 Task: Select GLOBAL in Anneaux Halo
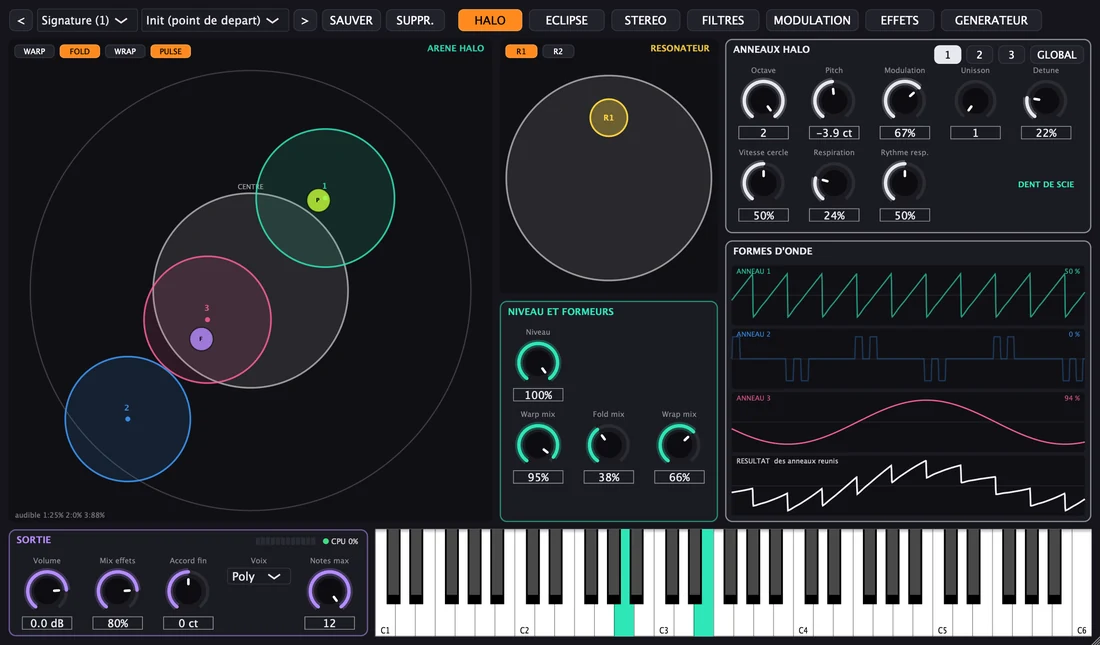1057,54
